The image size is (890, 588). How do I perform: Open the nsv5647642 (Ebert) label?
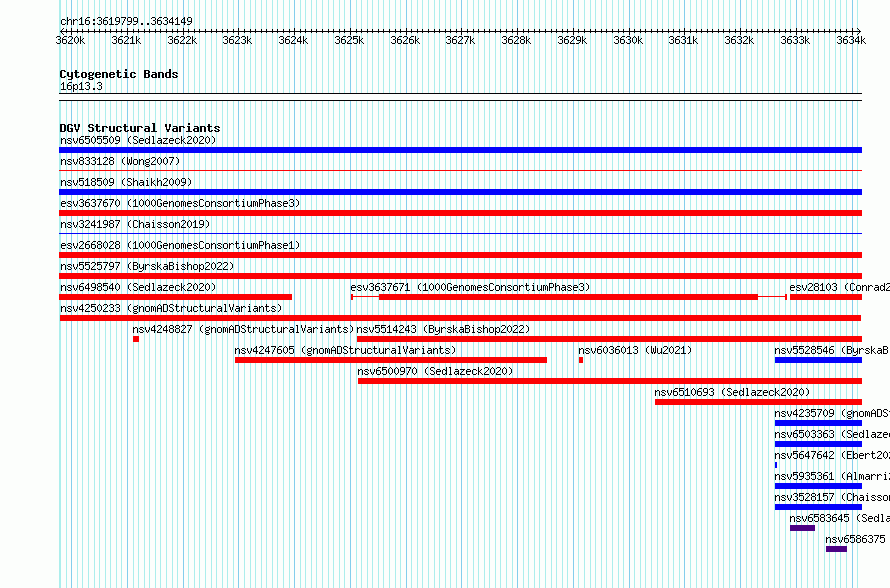(x=832, y=455)
